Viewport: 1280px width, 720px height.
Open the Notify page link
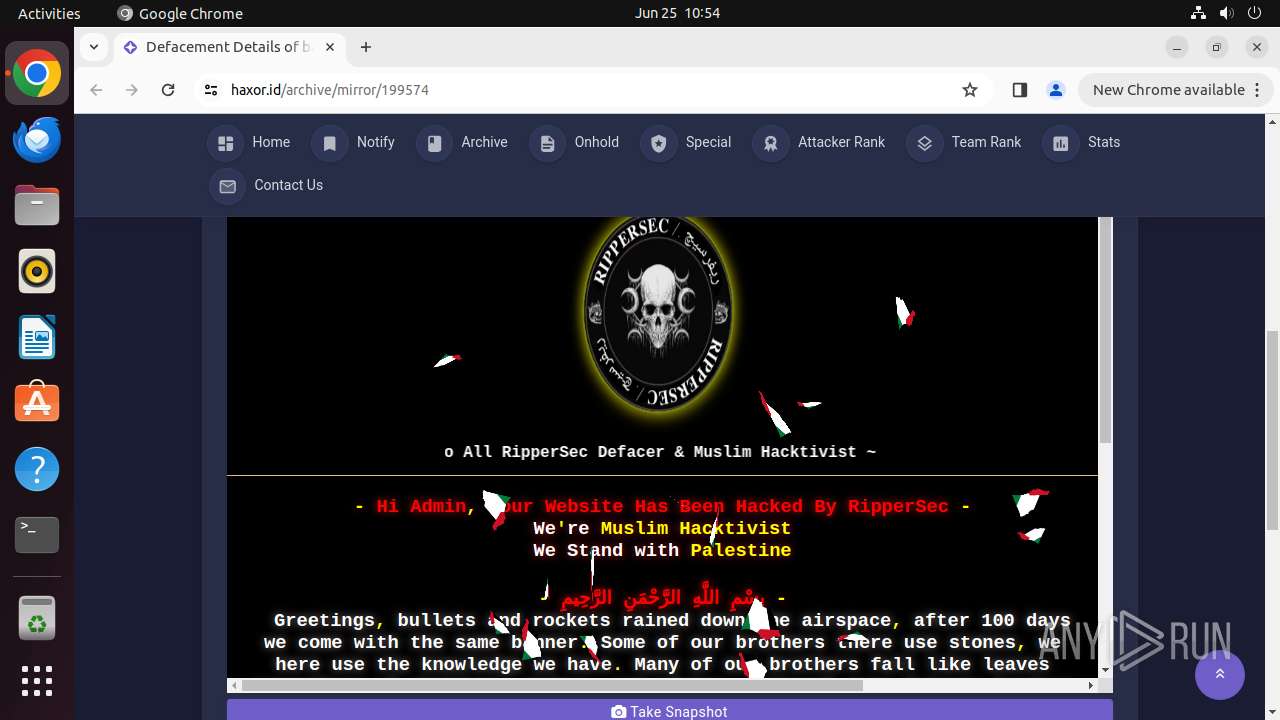point(354,143)
